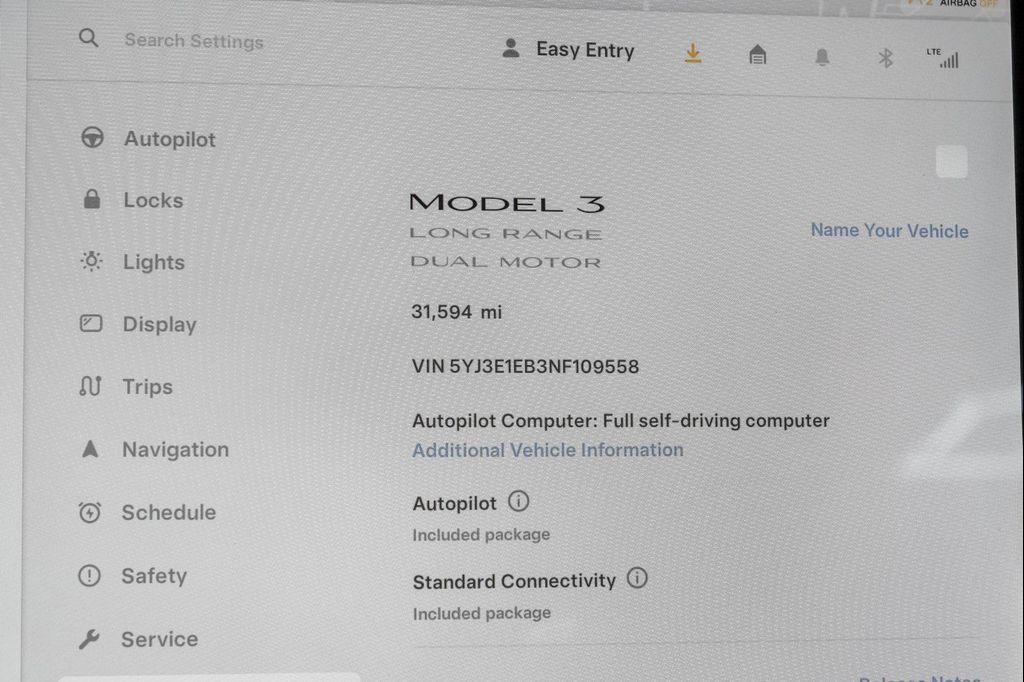Tap the LTE signal strength indicator
This screenshot has width=1024, height=682.
pos(942,58)
